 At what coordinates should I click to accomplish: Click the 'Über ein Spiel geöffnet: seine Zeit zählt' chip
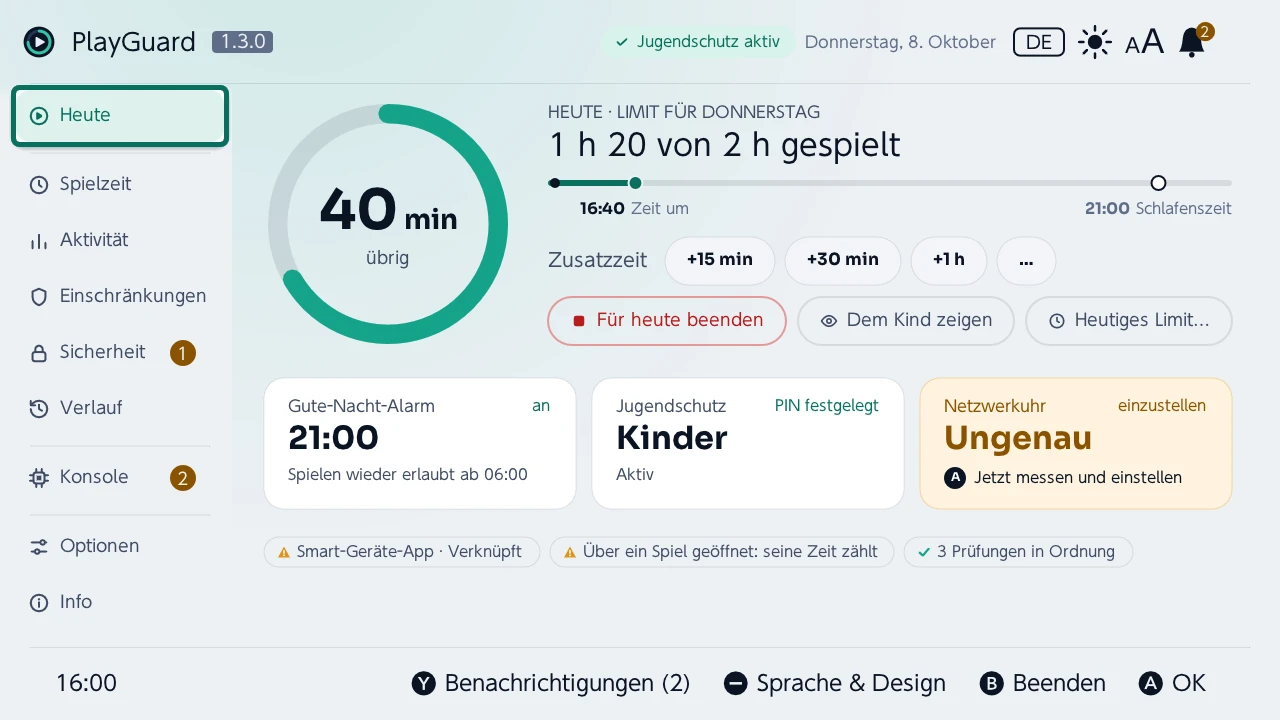click(722, 552)
